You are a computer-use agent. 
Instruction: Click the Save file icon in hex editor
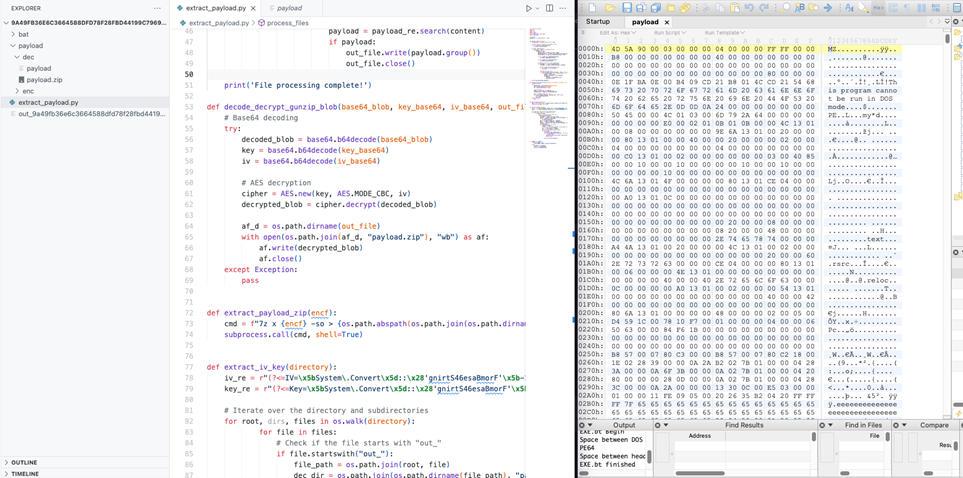coord(627,8)
